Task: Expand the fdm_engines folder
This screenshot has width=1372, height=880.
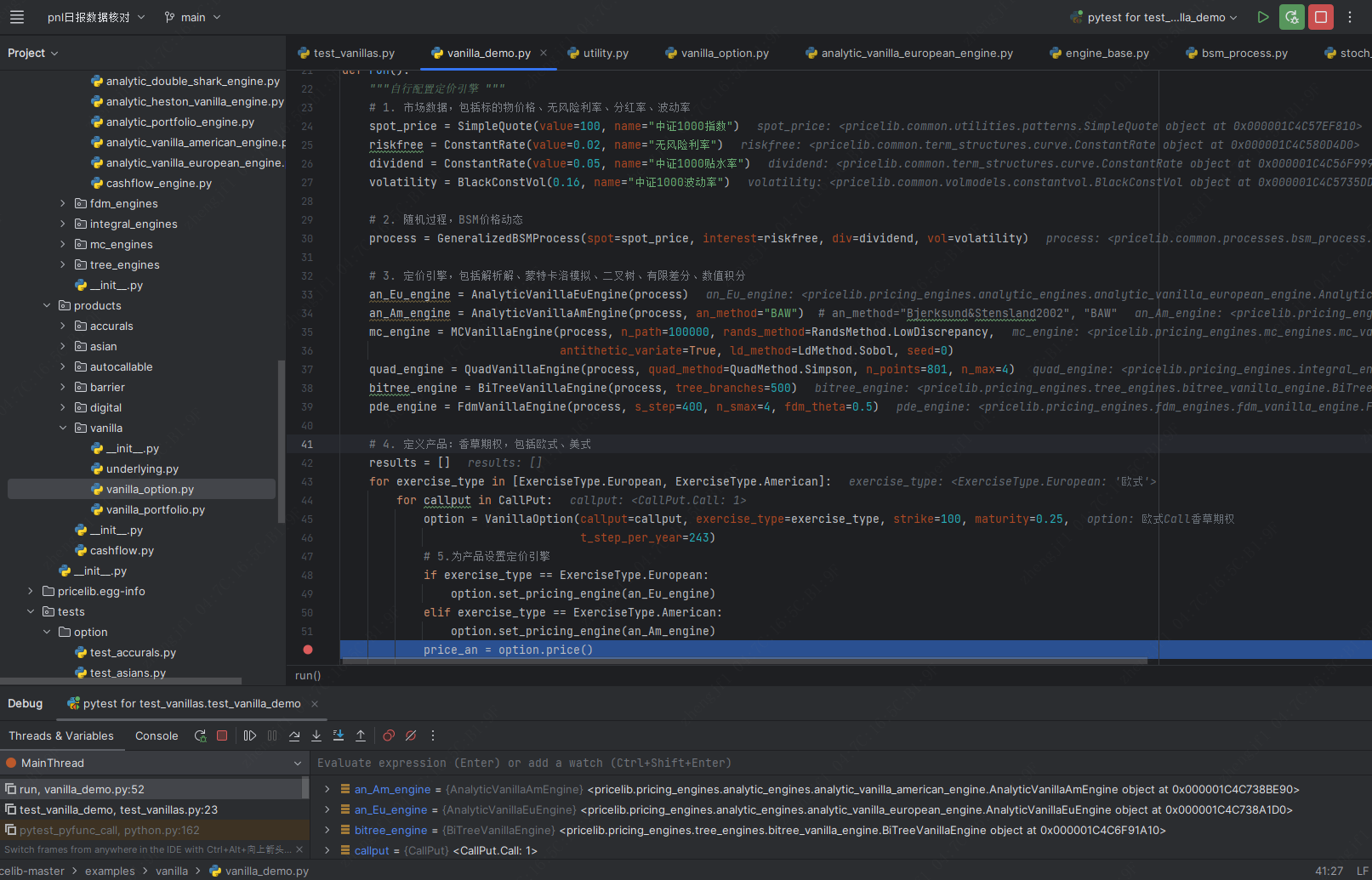Action: coord(63,203)
